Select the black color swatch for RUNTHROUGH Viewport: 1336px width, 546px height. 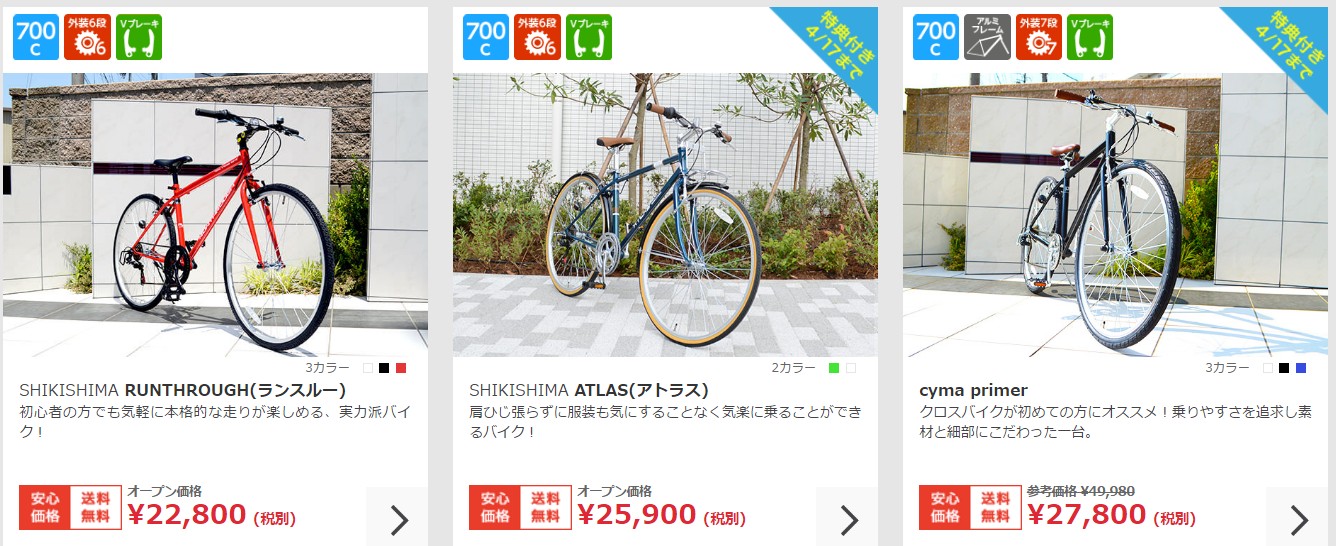384,368
